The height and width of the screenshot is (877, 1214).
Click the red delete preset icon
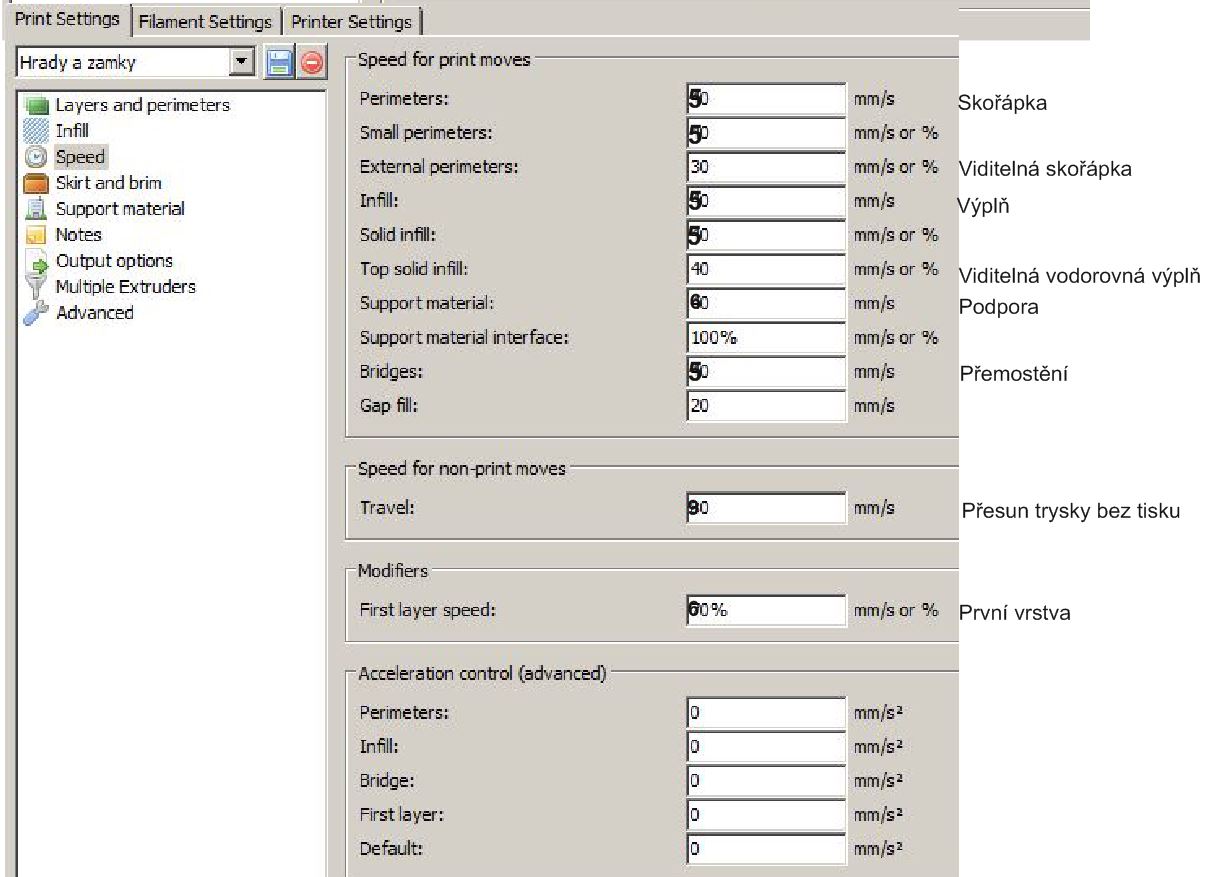pyautogui.click(x=311, y=63)
